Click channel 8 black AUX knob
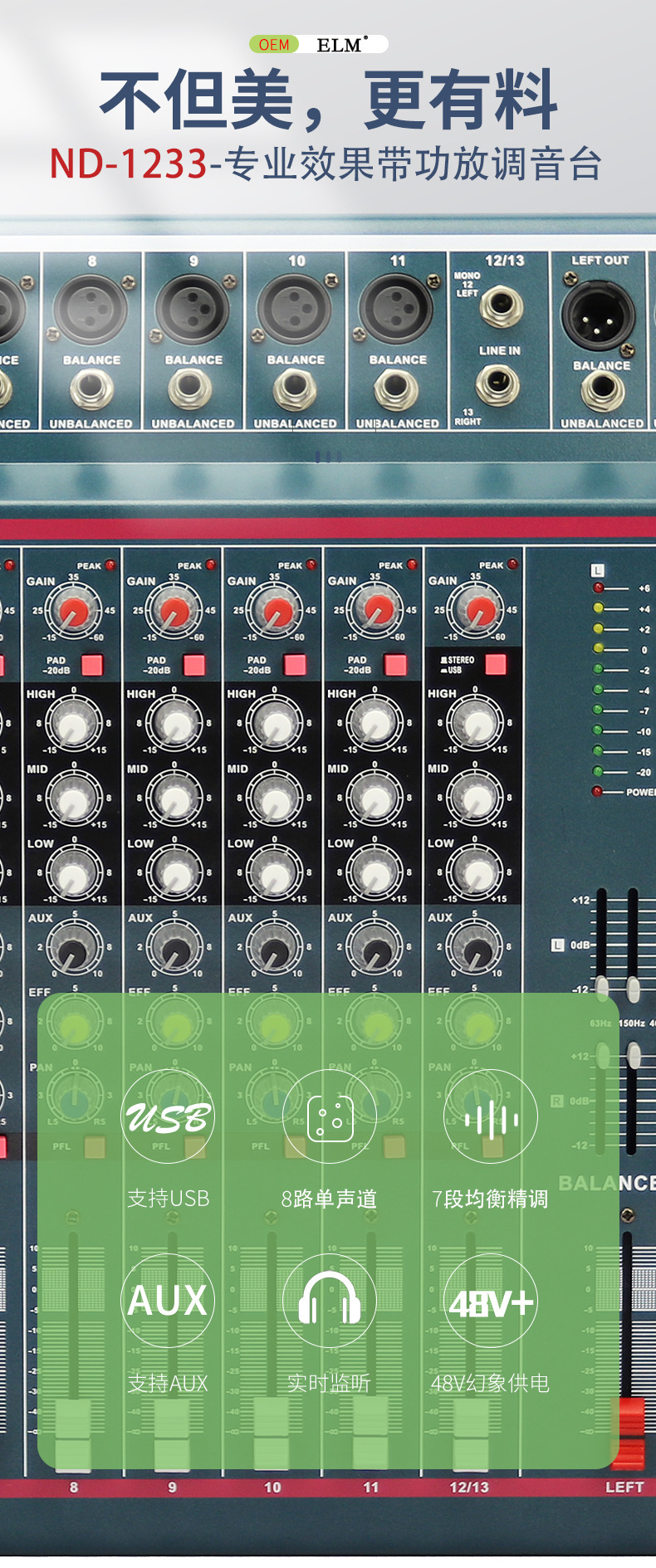Screen dimensions: 656x1568 click(x=75, y=949)
